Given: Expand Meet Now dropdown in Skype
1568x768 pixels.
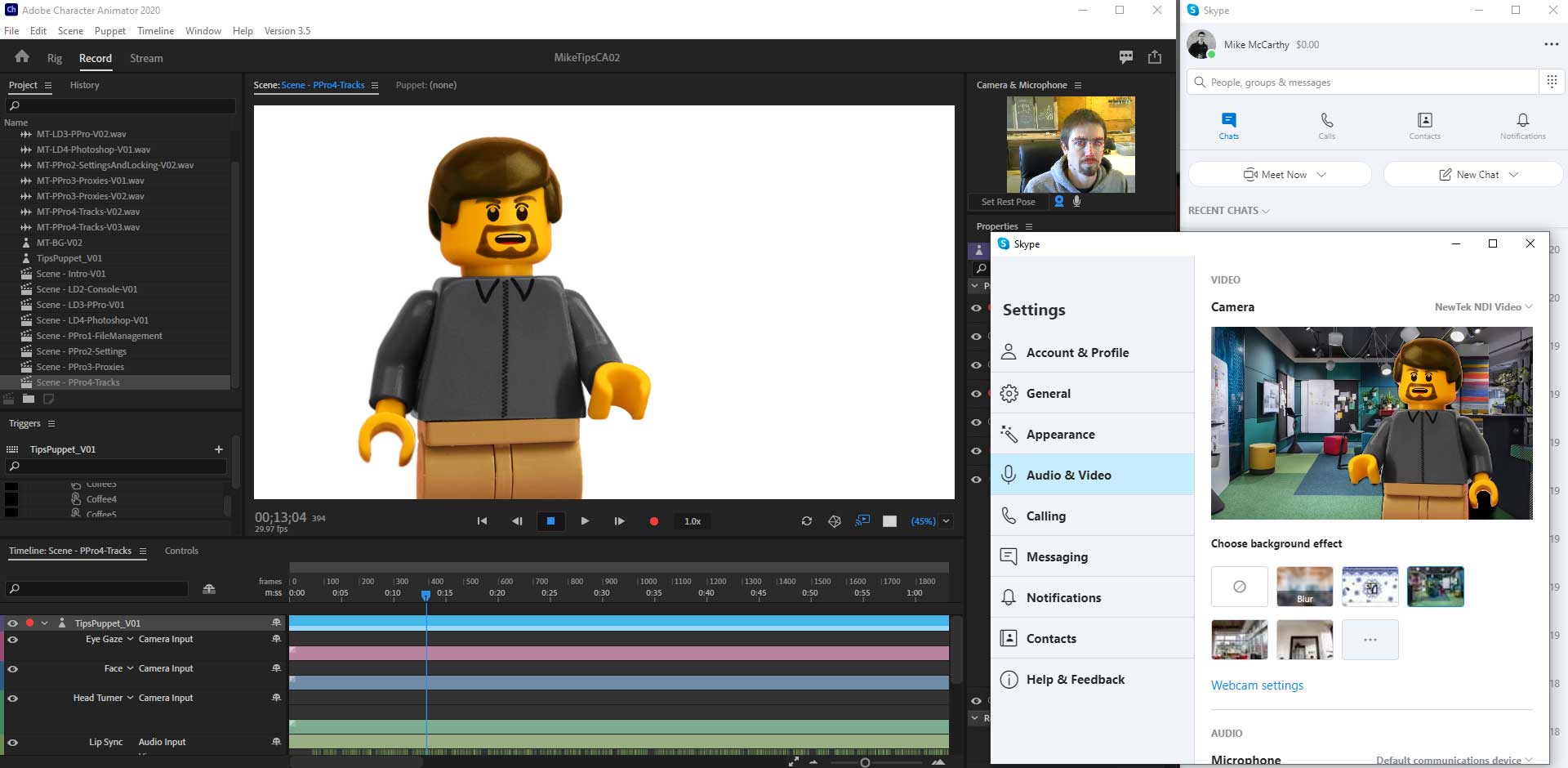Looking at the screenshot, I should [1321, 175].
